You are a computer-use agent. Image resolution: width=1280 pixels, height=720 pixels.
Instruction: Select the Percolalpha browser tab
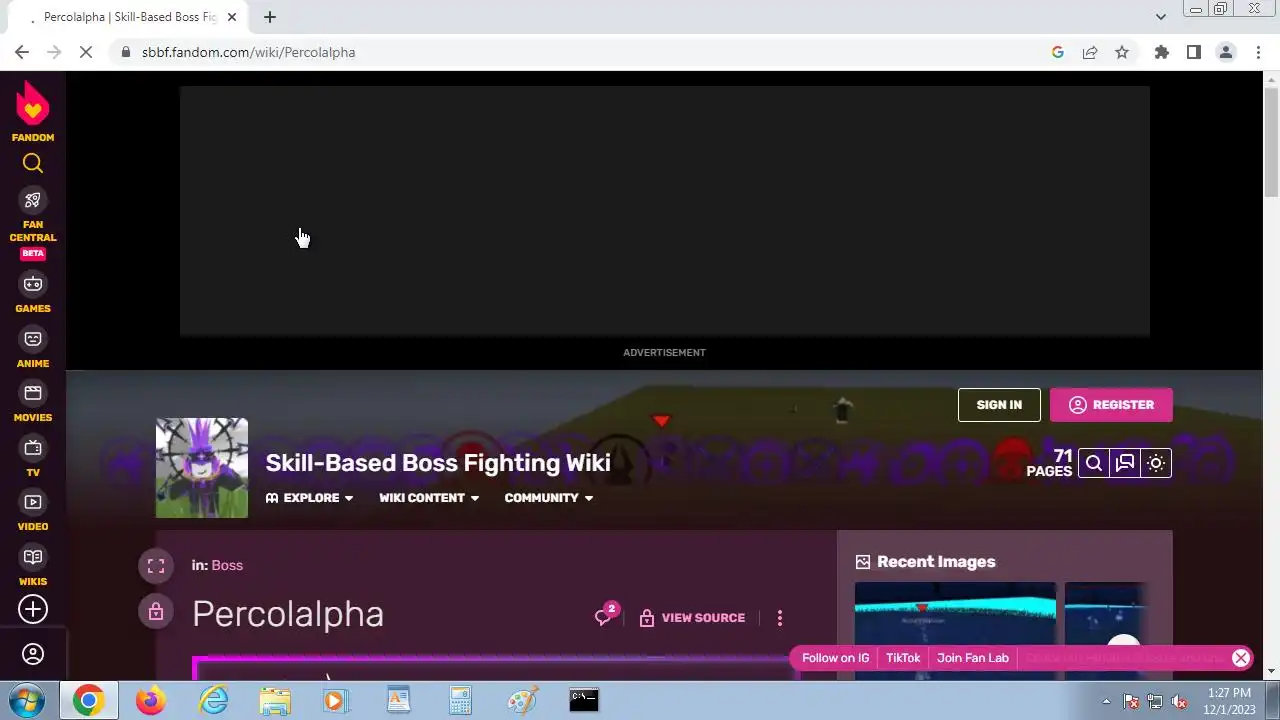point(130,17)
